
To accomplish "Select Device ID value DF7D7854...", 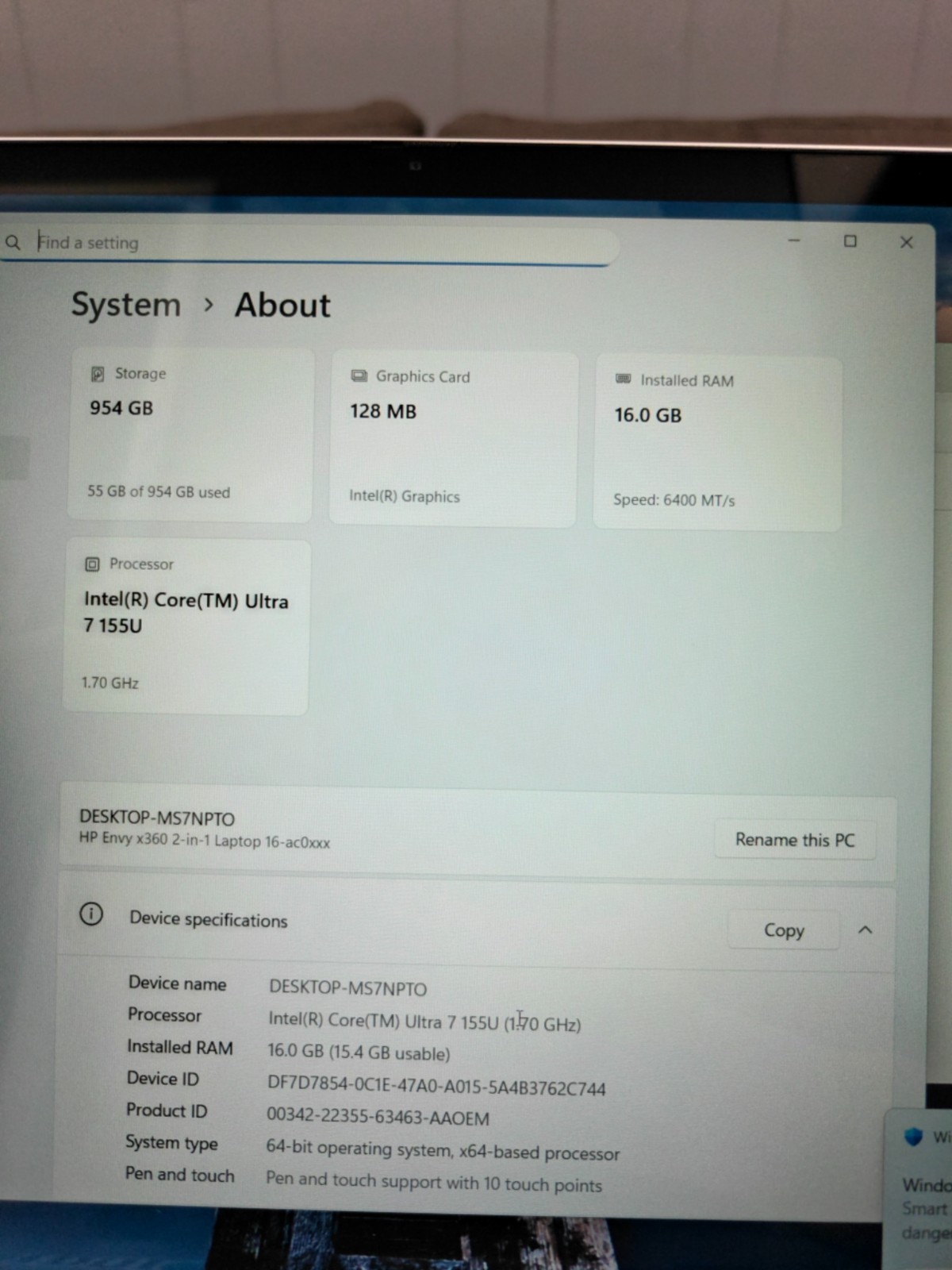I will pyautogui.click(x=436, y=1087).
